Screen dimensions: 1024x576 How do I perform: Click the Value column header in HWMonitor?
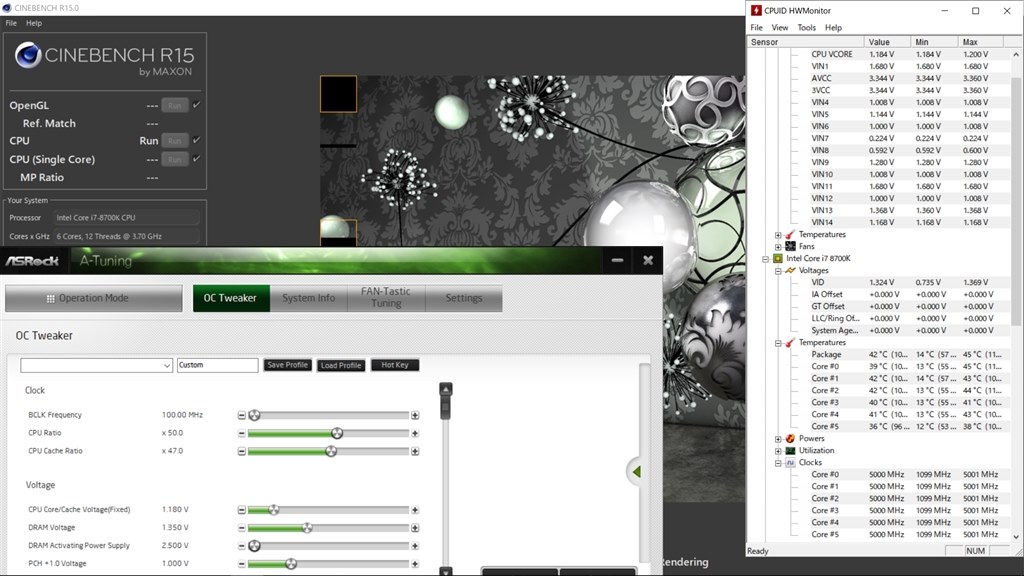coord(887,42)
